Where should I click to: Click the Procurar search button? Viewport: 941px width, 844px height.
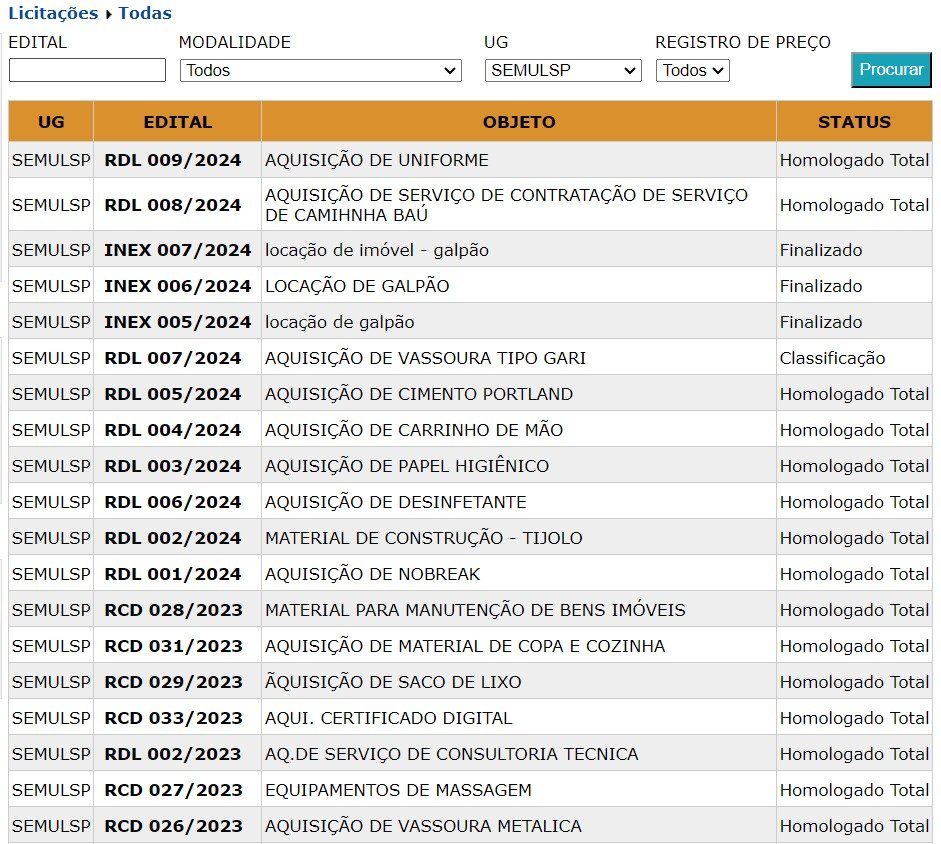click(891, 70)
